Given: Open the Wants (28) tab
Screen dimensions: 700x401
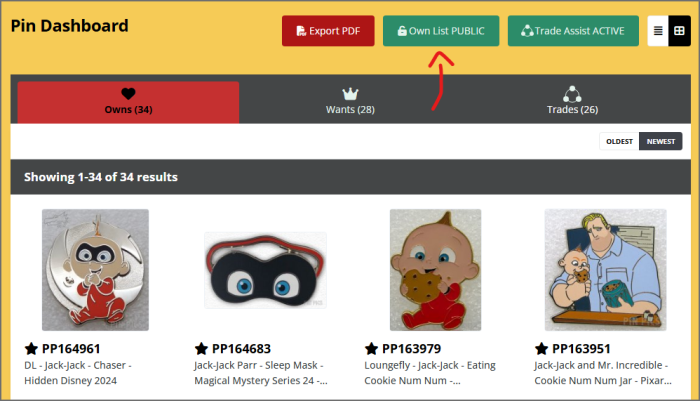Looking at the screenshot, I should point(350,102).
